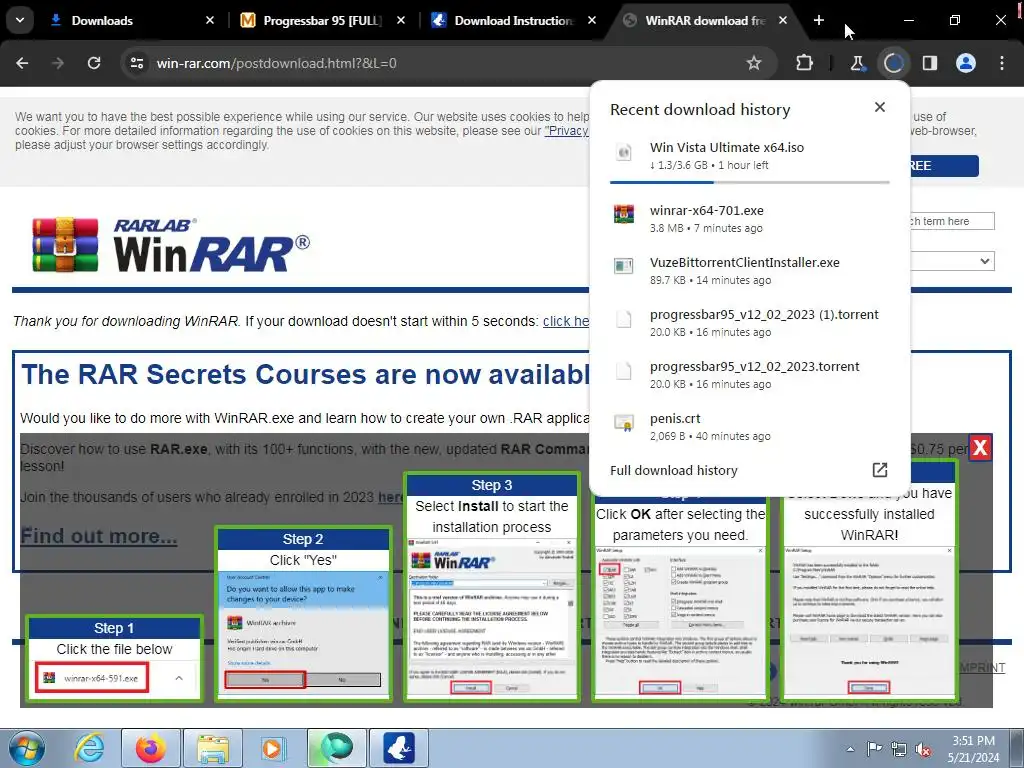Close the Progressbar 95 tab
Viewport: 1024px width, 768px height.
coord(401,21)
